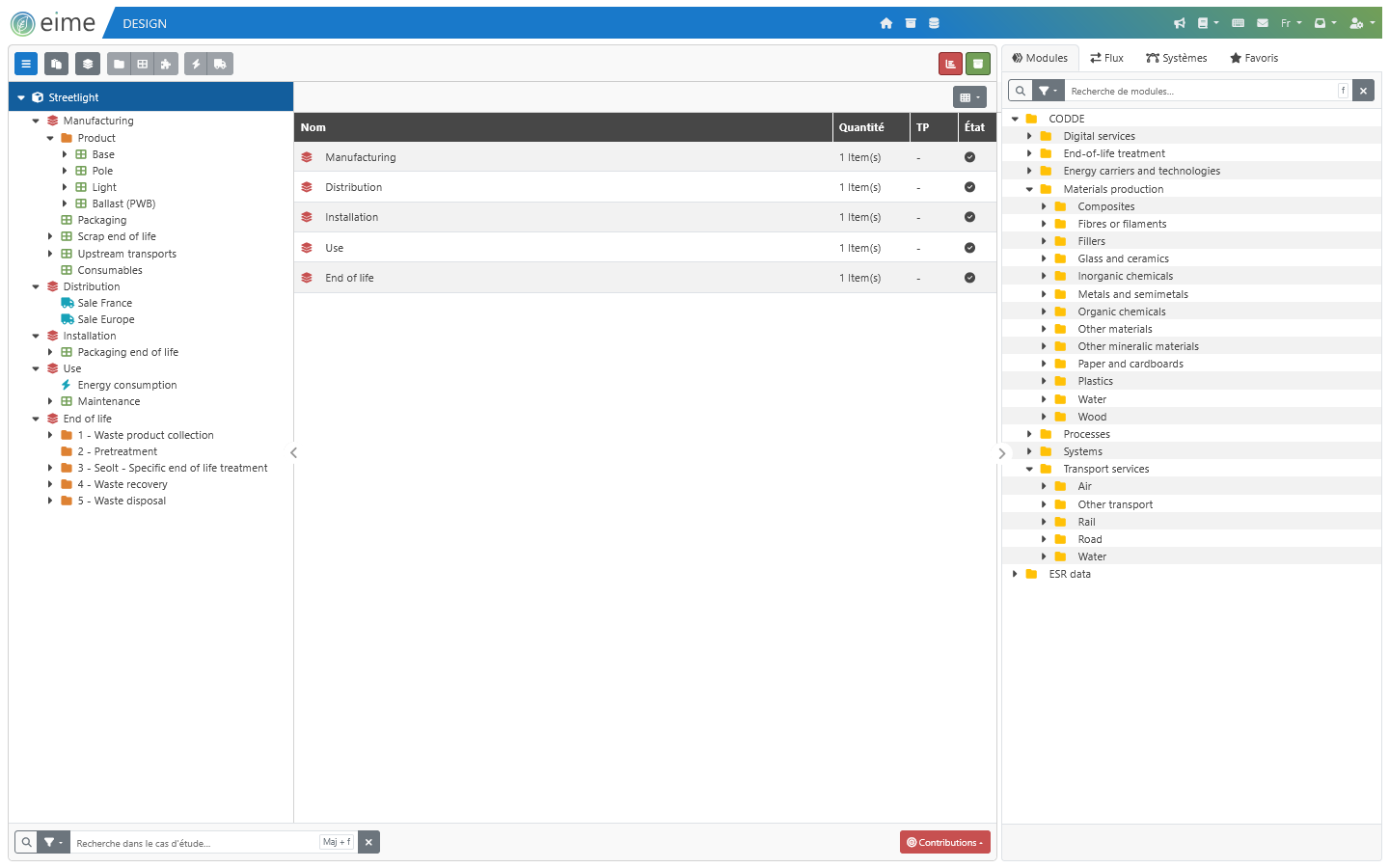Image resolution: width=1389 pixels, height=868 pixels.
Task: Expand the ESR data folder
Action: point(1015,574)
